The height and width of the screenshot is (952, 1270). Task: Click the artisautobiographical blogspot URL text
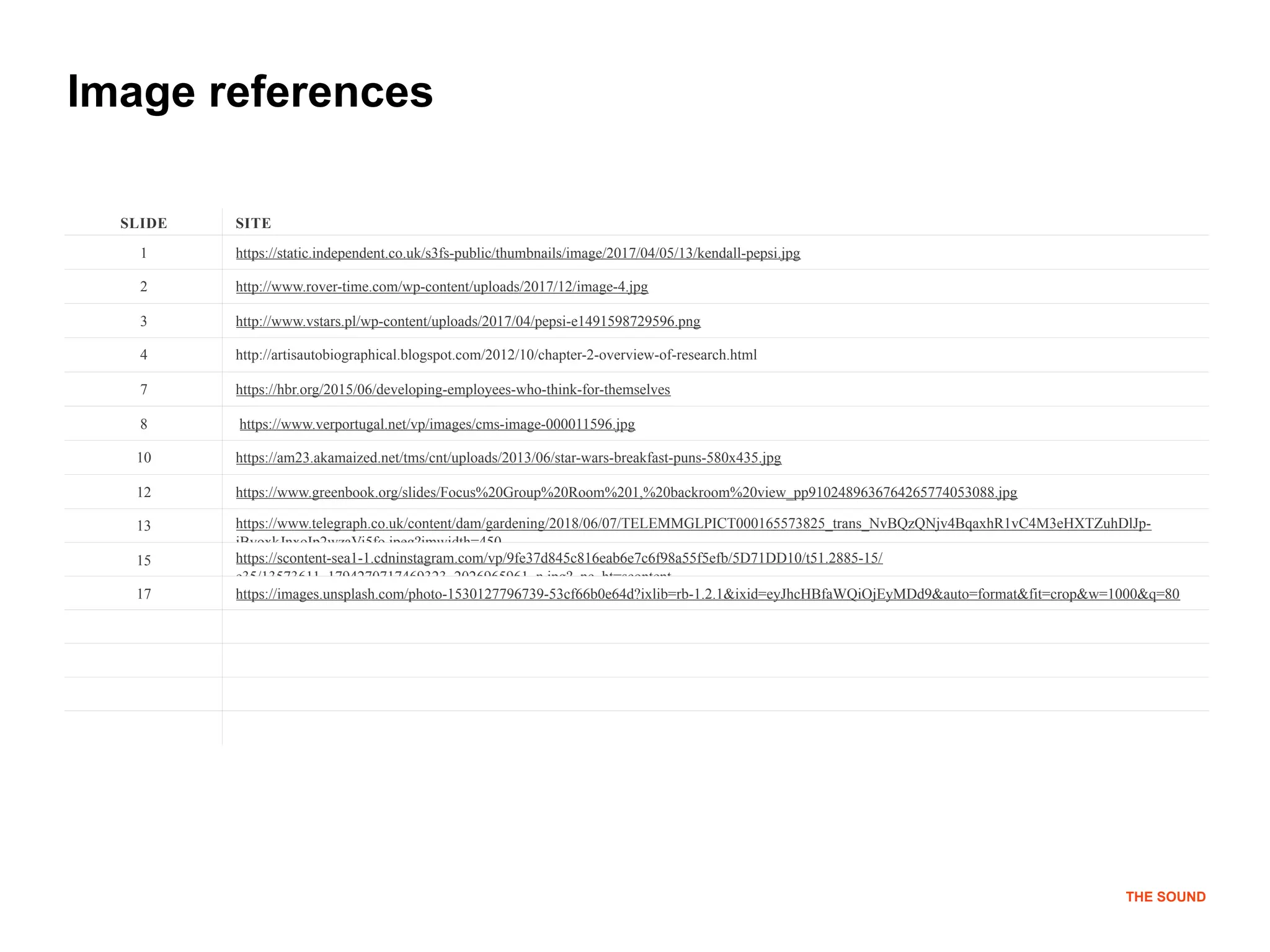(496, 355)
